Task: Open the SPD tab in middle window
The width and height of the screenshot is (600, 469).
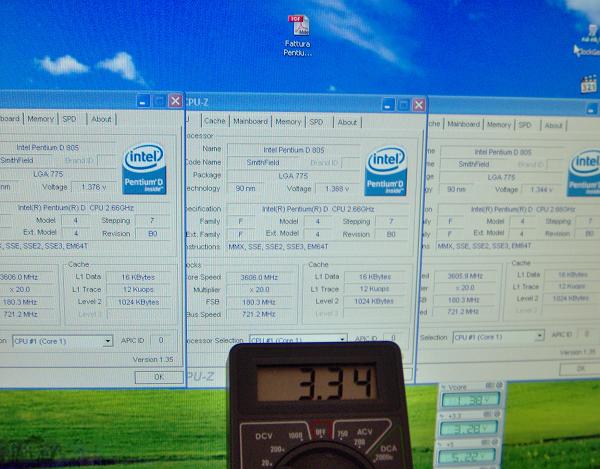Action: tap(316, 122)
